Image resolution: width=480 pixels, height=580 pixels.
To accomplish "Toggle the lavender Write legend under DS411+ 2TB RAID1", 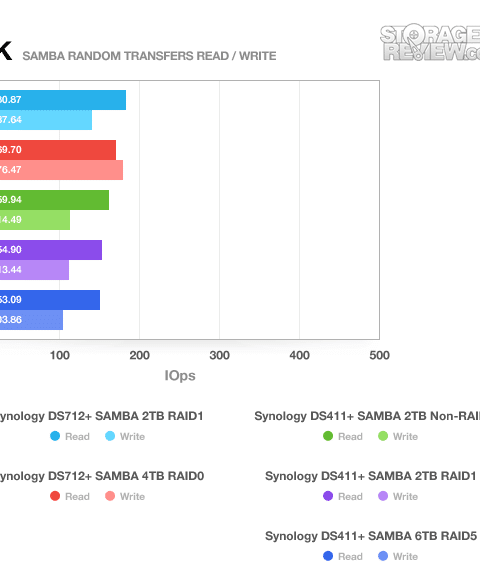I will coord(398,496).
